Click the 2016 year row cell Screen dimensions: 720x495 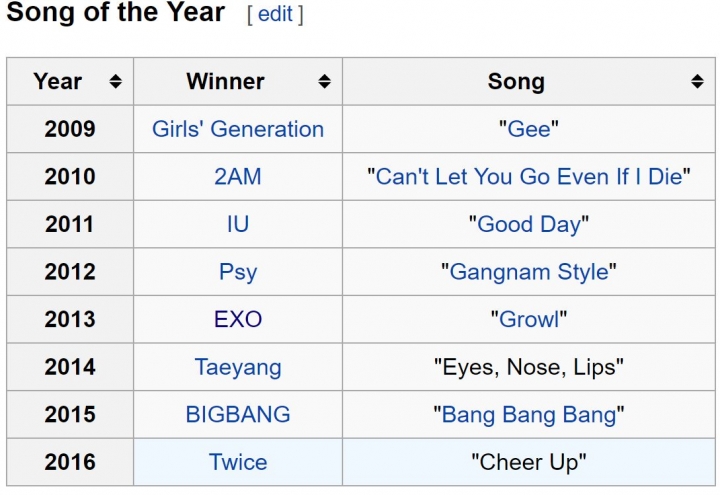(70, 462)
